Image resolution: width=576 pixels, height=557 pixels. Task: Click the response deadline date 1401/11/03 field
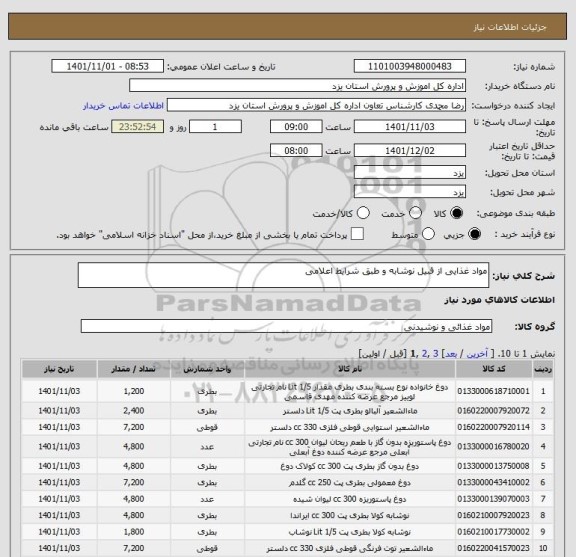[410, 127]
